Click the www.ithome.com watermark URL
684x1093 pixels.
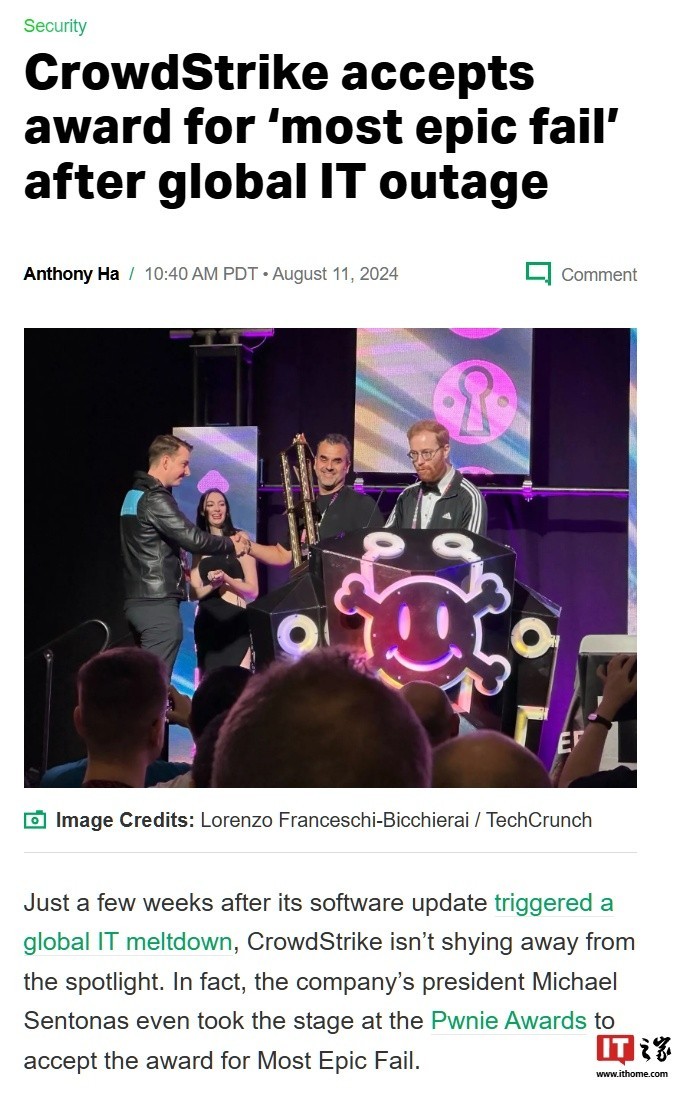coord(632,1074)
